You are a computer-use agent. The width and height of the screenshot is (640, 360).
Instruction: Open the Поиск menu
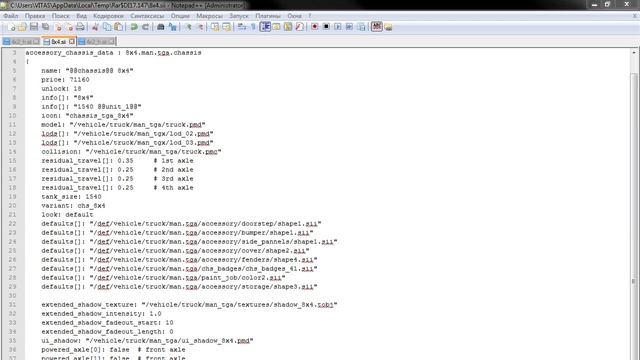pyautogui.click(x=60, y=16)
